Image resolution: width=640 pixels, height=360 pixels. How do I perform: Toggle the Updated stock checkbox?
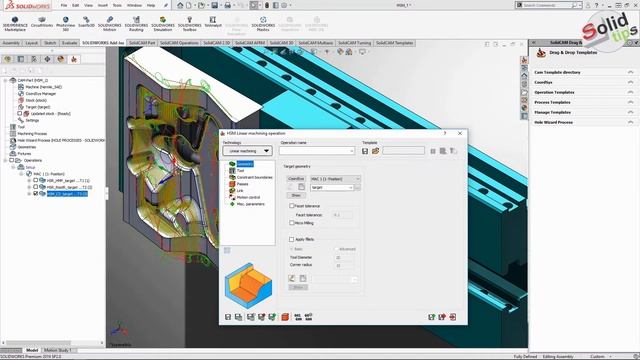(x=20, y=113)
